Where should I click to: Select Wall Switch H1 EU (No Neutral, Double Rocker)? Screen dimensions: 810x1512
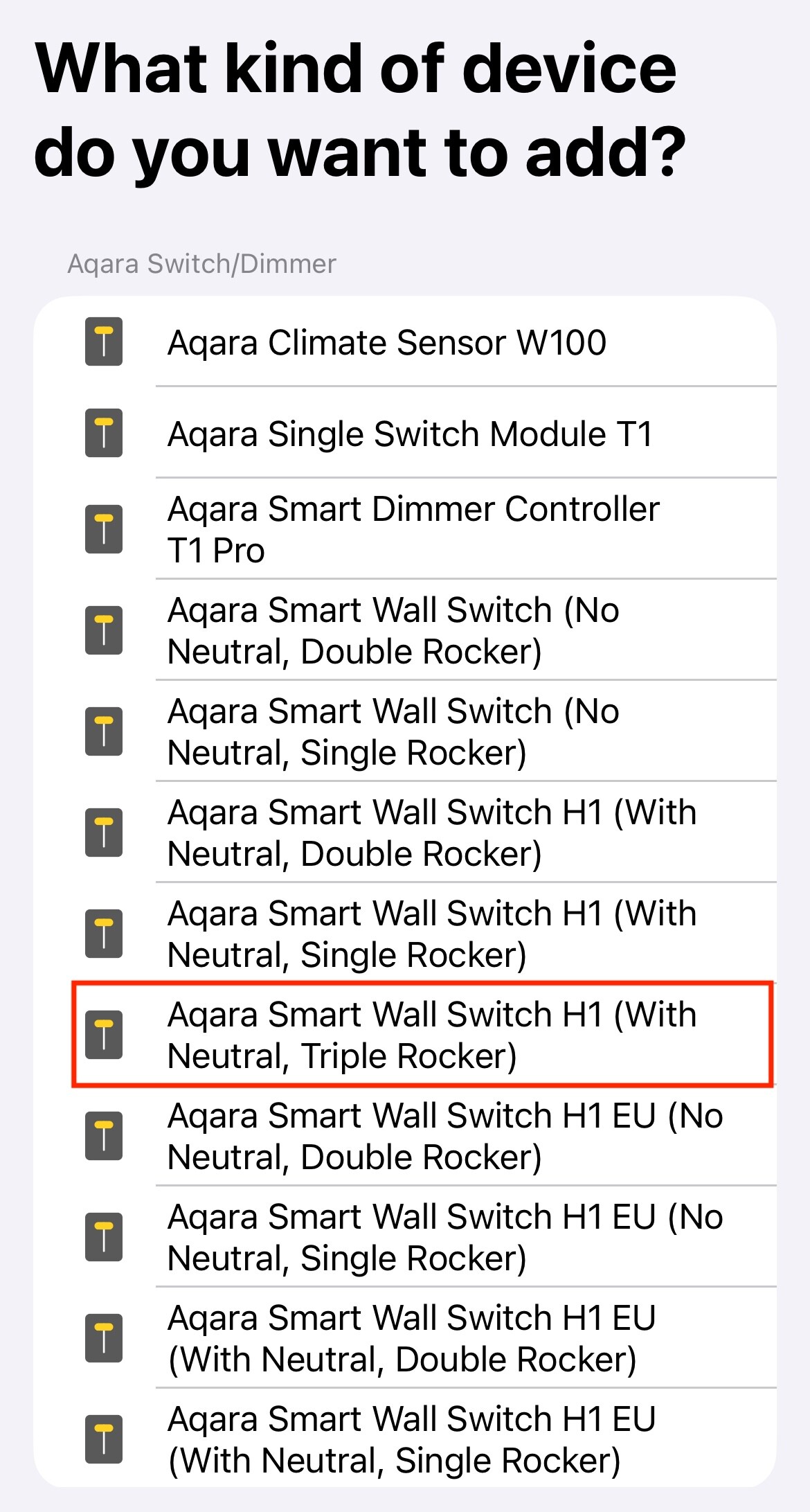pyautogui.click(x=405, y=1136)
